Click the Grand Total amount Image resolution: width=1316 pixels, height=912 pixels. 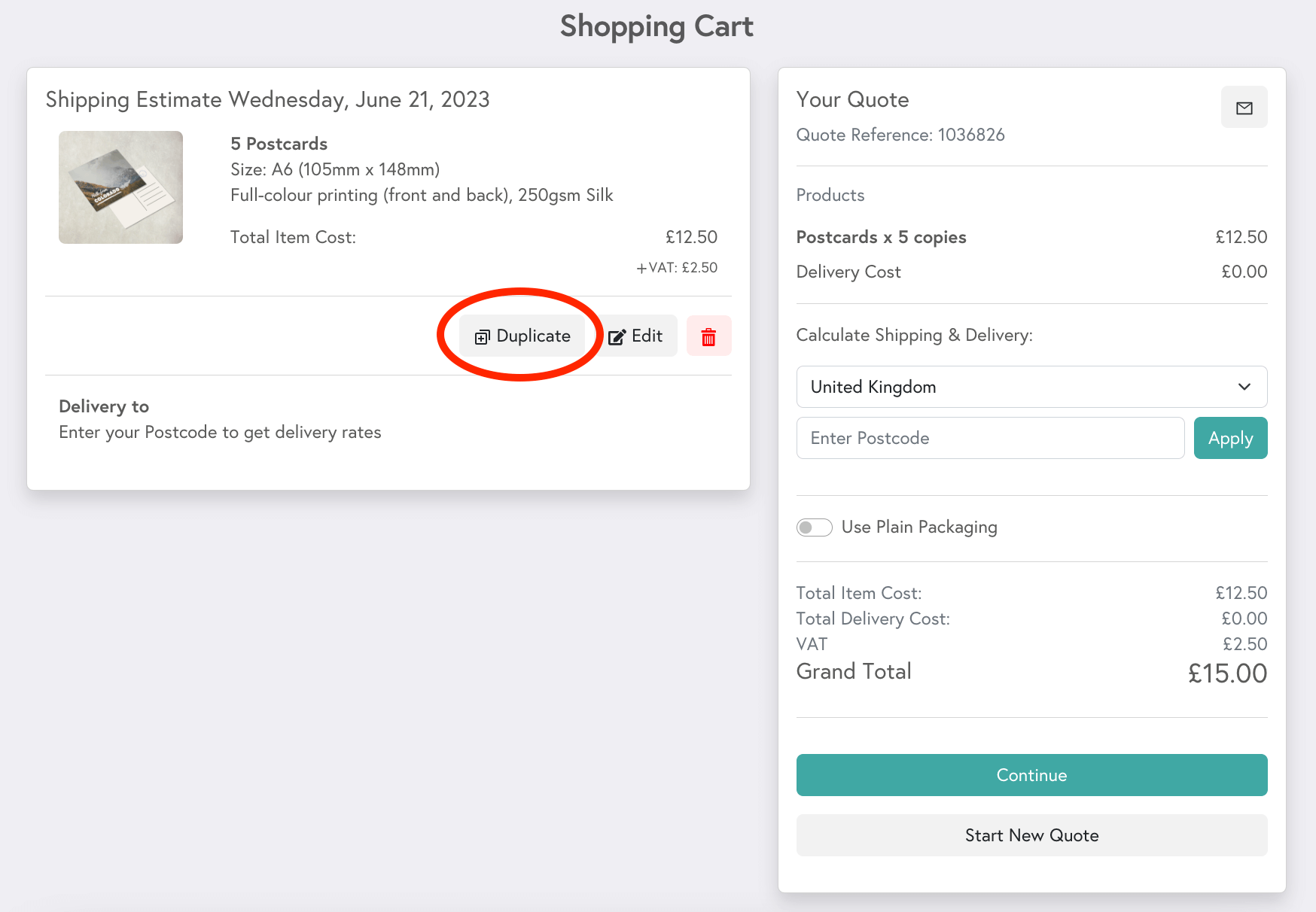click(1227, 673)
